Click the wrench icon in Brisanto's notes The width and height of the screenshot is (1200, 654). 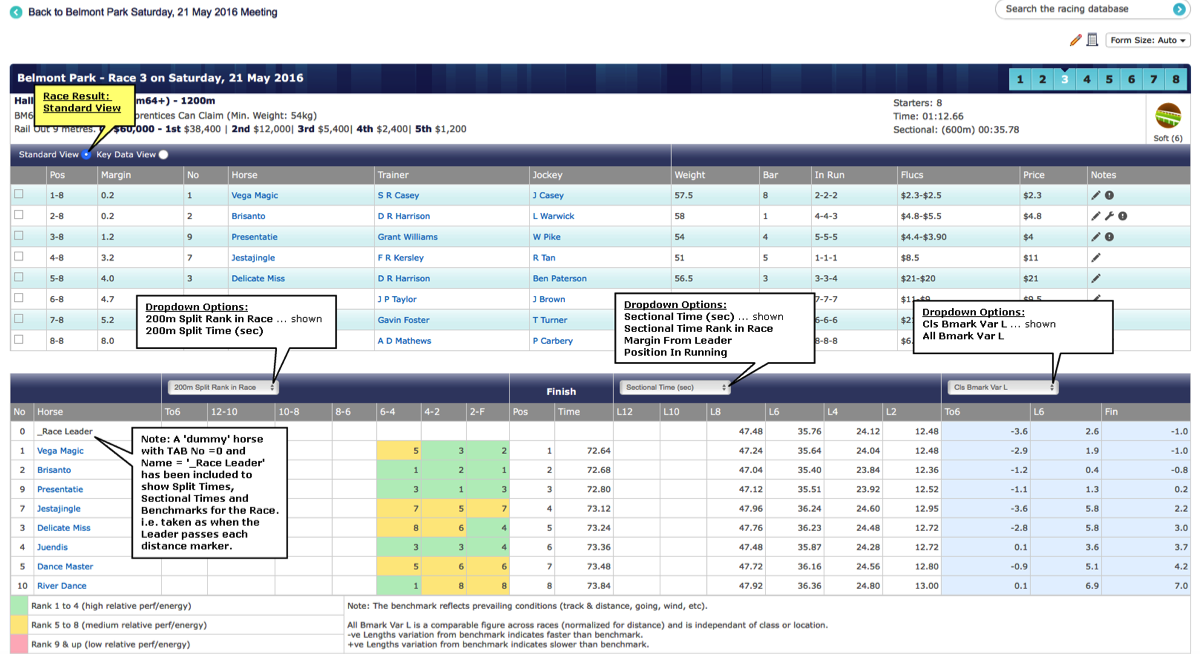[x=1109, y=216]
